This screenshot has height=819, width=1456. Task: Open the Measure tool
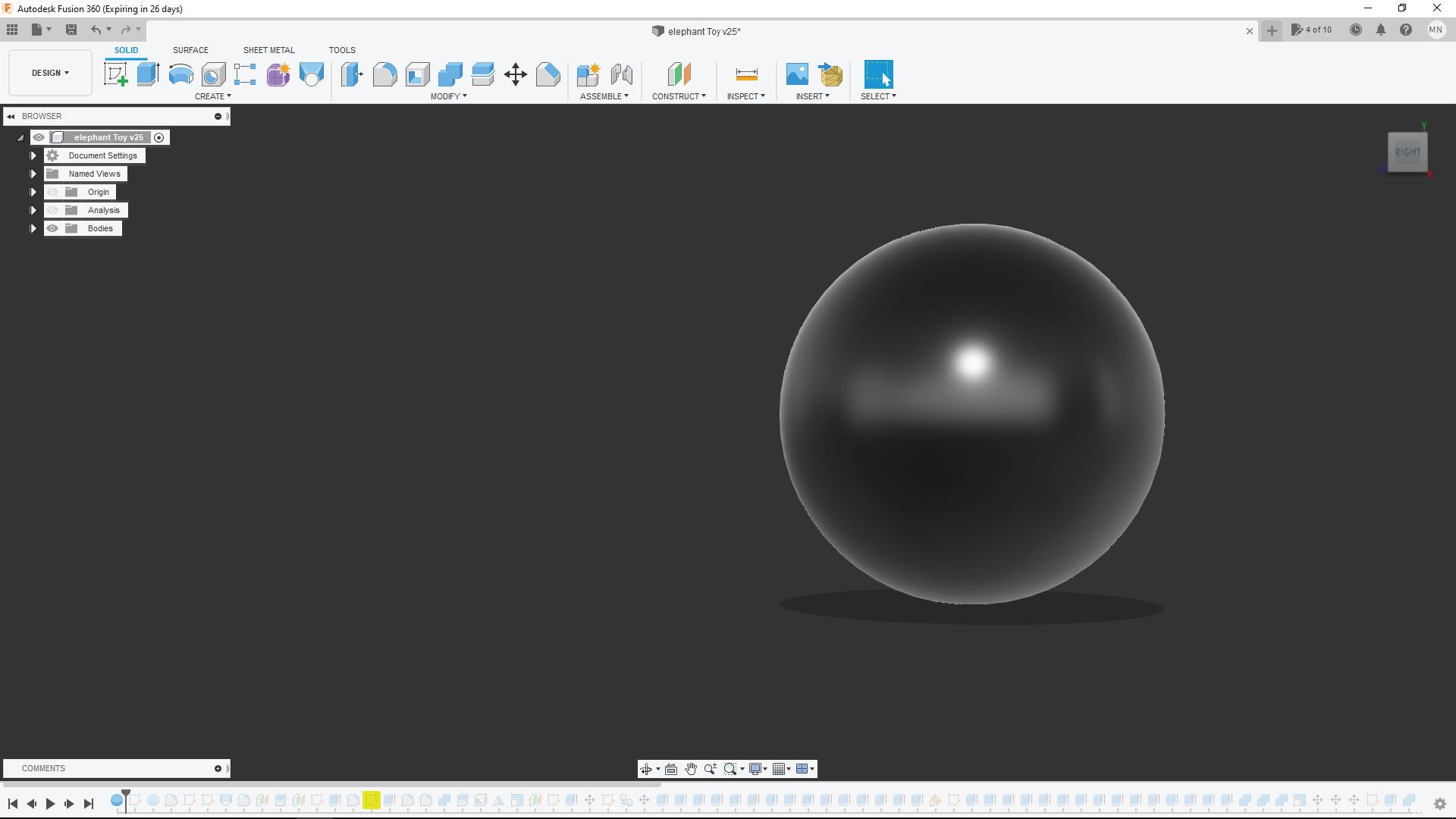tap(746, 74)
